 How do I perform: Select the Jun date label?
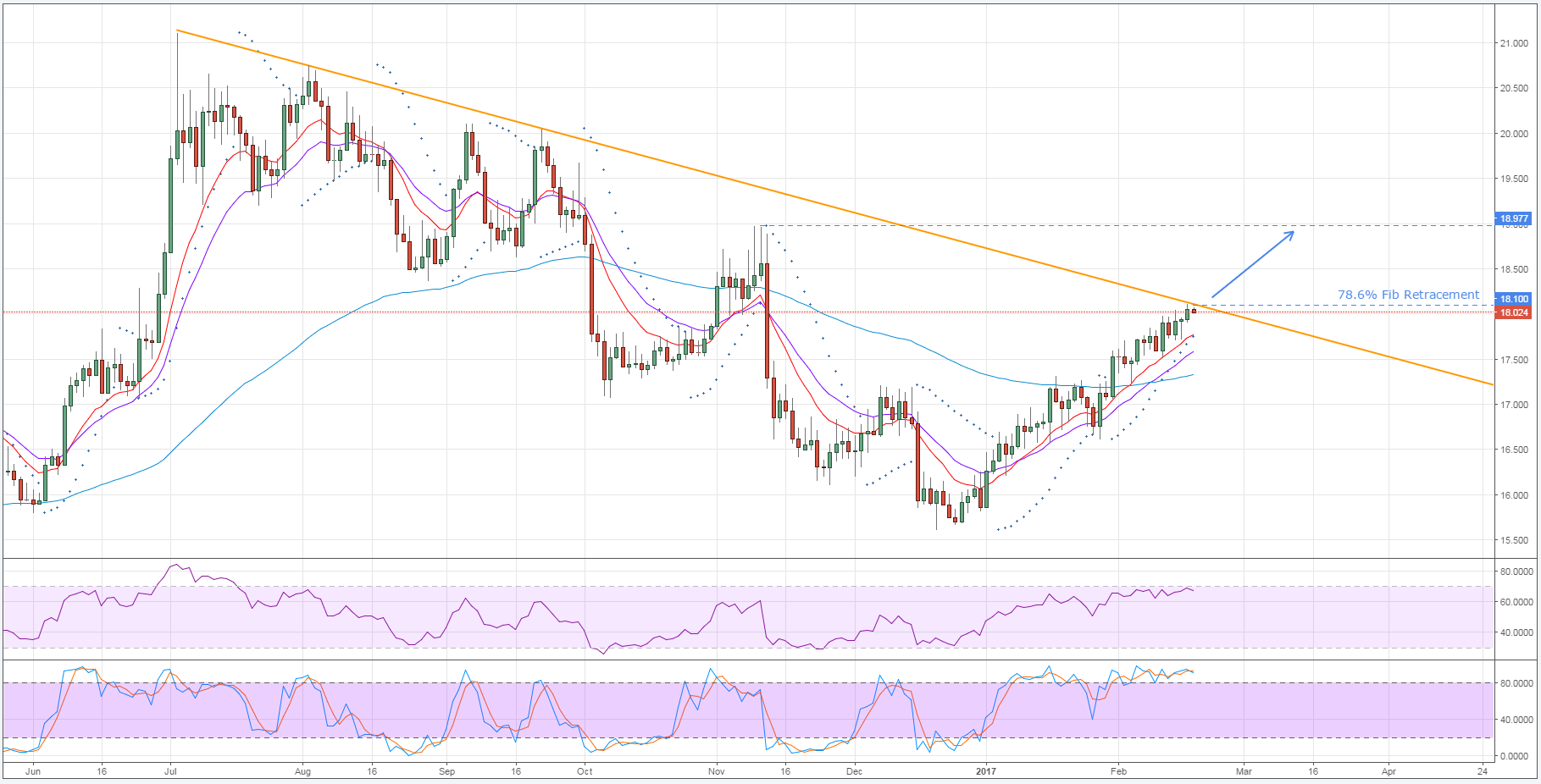tap(33, 771)
